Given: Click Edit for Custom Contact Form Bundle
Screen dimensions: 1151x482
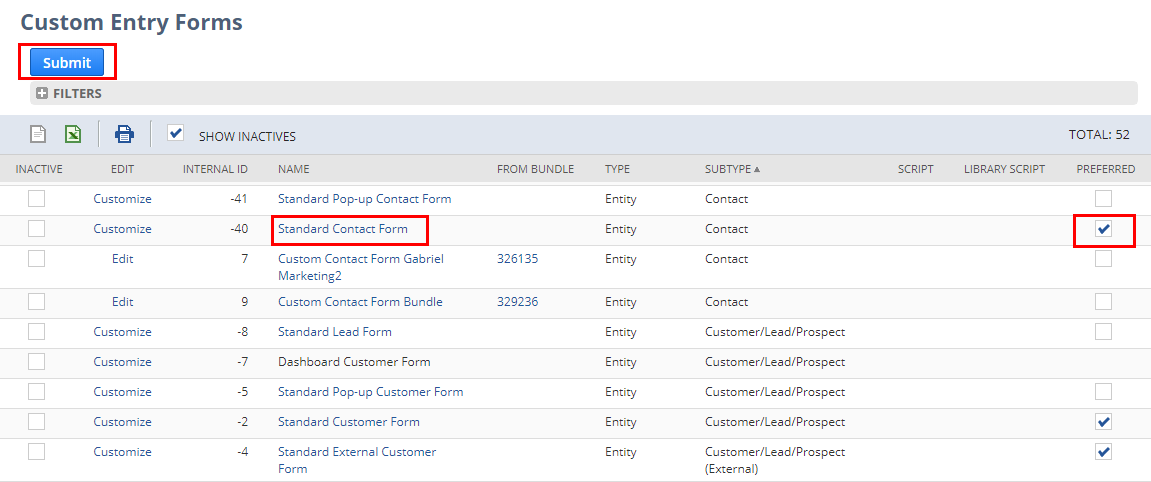Looking at the screenshot, I should click(122, 302).
